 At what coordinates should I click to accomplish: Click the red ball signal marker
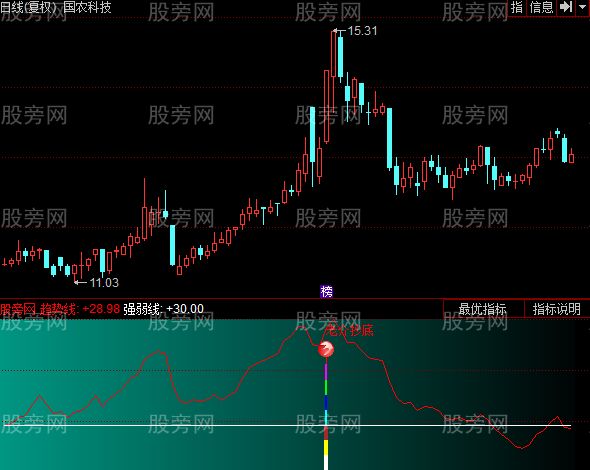click(326, 349)
